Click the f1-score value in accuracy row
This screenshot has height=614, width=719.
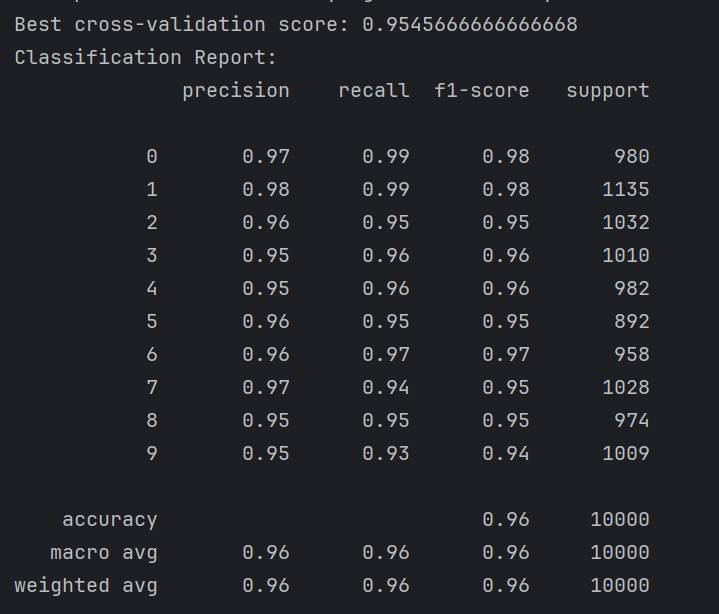pyautogui.click(x=505, y=519)
